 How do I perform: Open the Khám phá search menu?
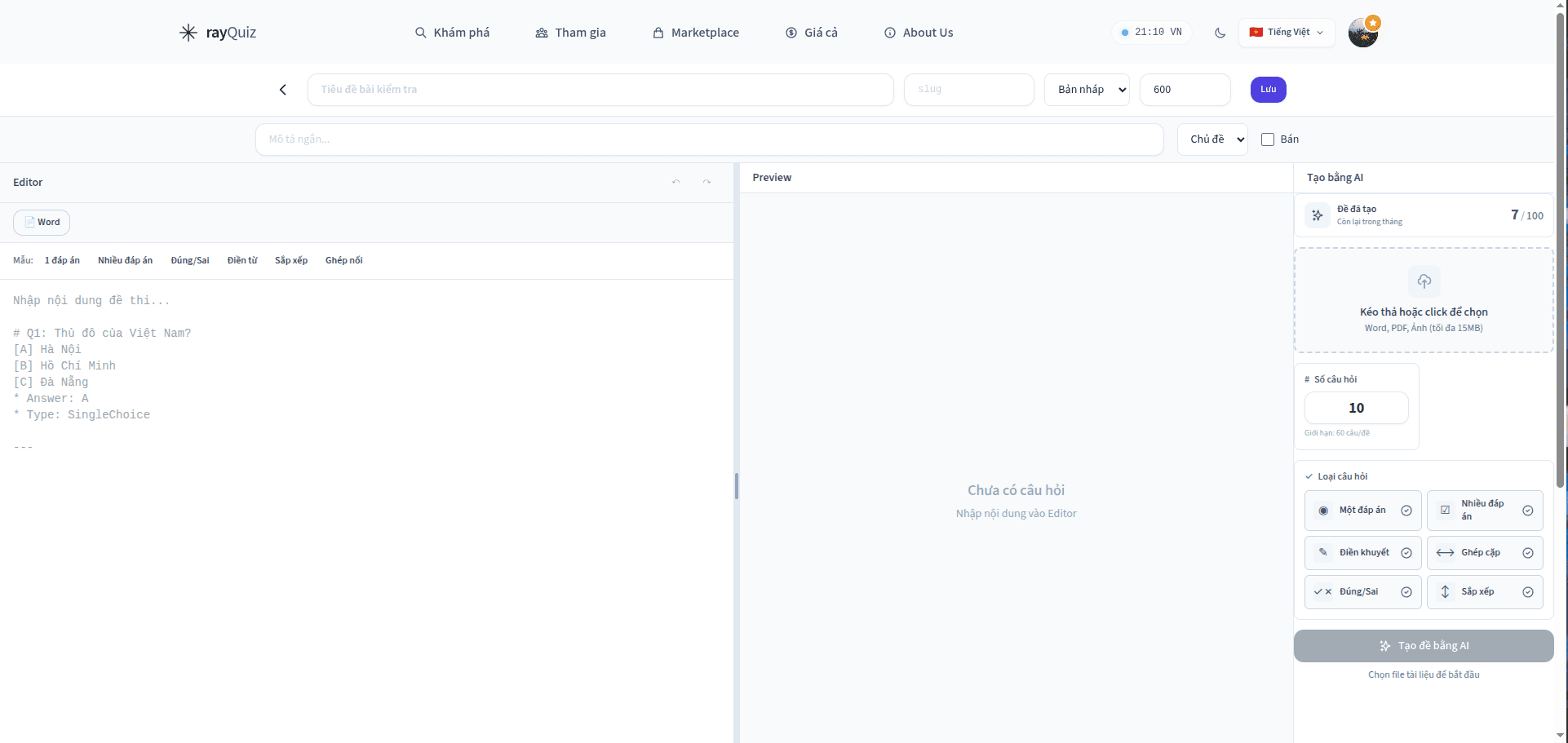tap(452, 33)
